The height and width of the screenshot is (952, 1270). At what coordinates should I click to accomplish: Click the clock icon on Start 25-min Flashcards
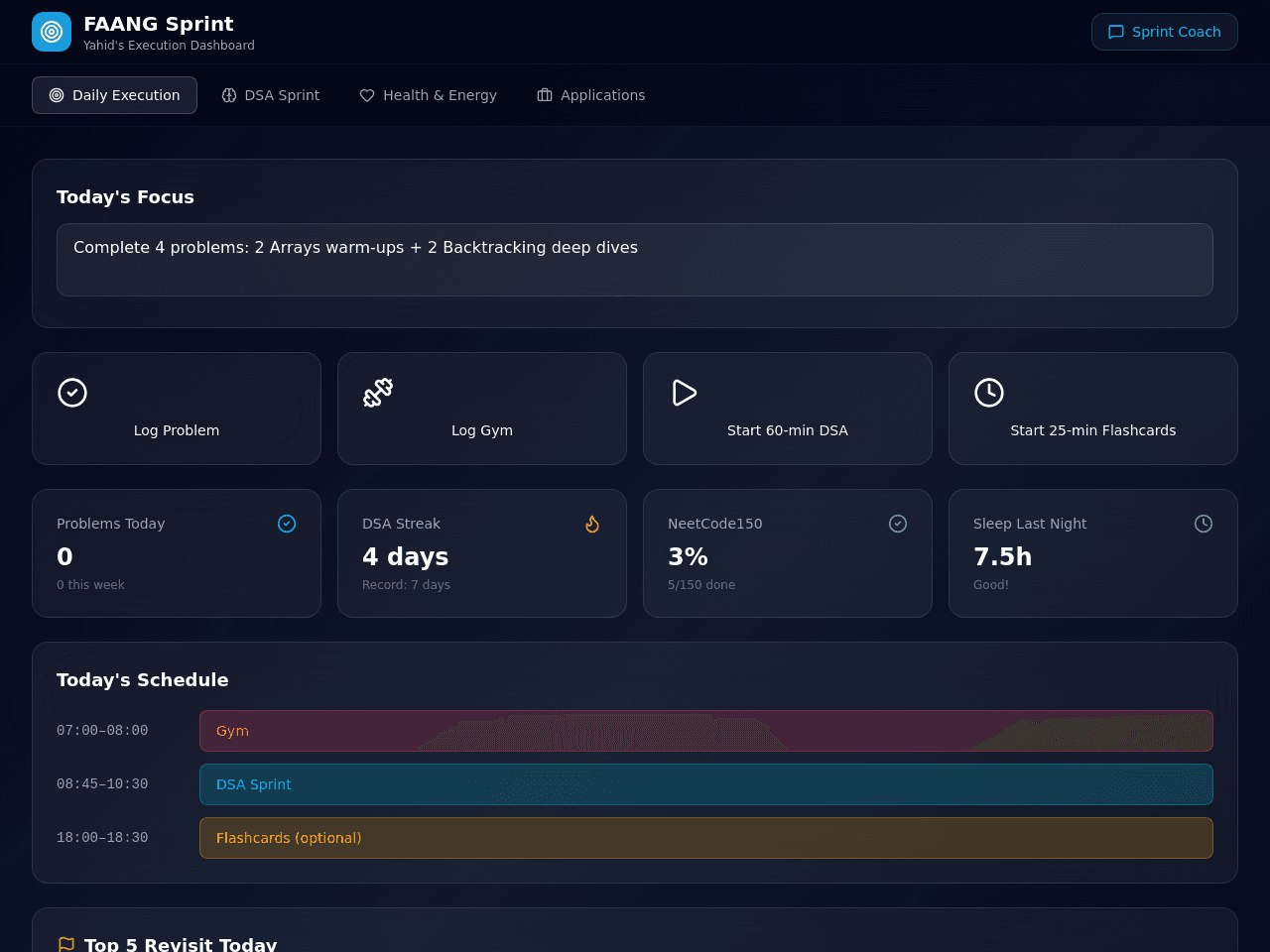989,393
